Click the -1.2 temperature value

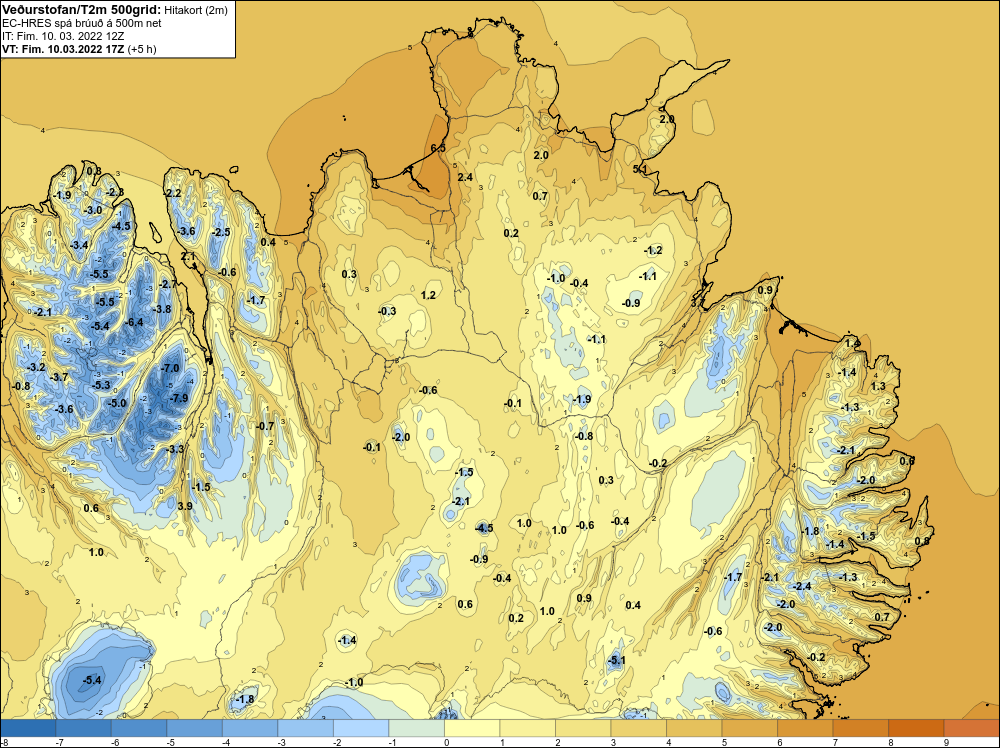coord(653,250)
